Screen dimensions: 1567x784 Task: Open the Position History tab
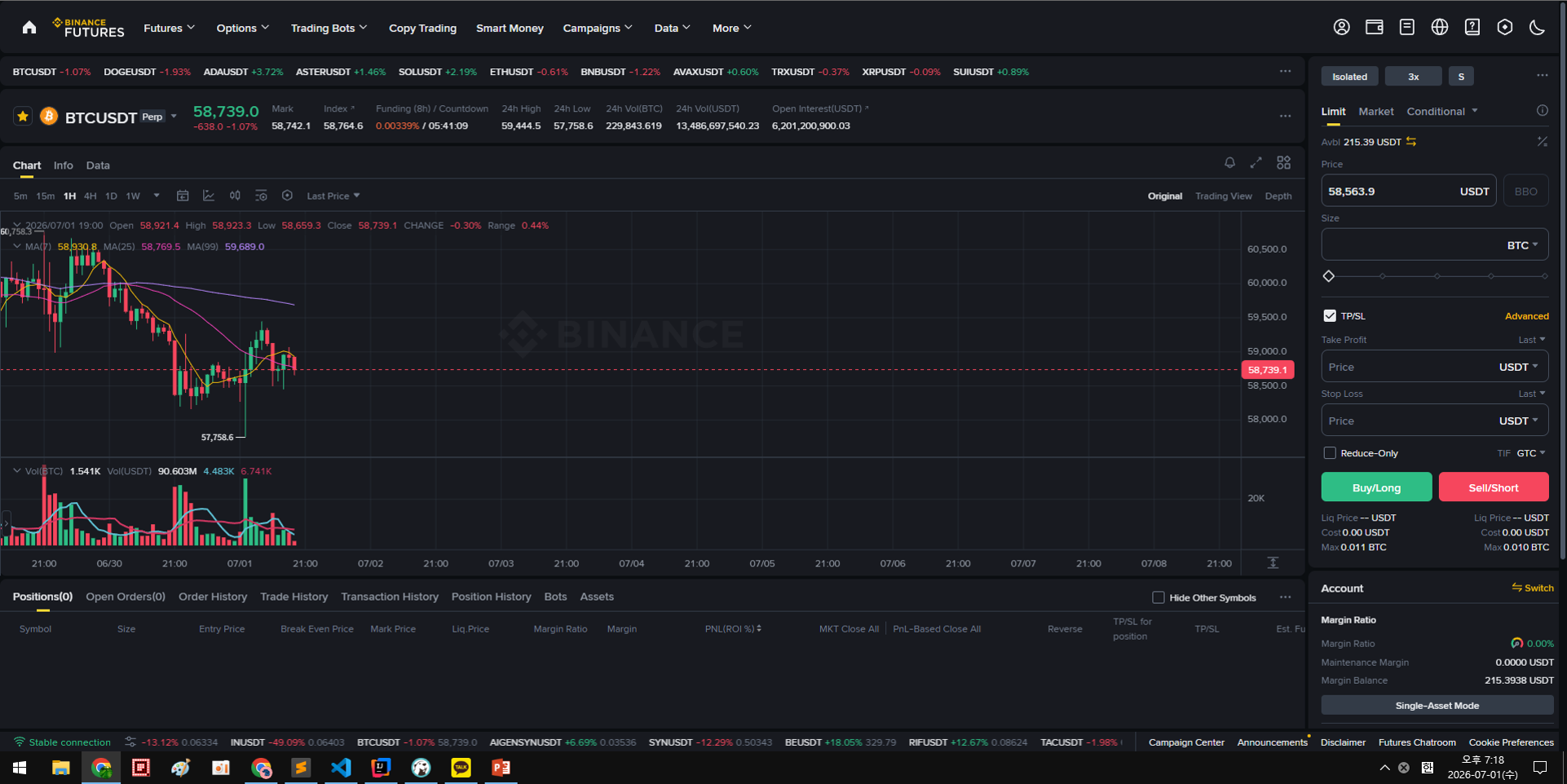(x=491, y=597)
